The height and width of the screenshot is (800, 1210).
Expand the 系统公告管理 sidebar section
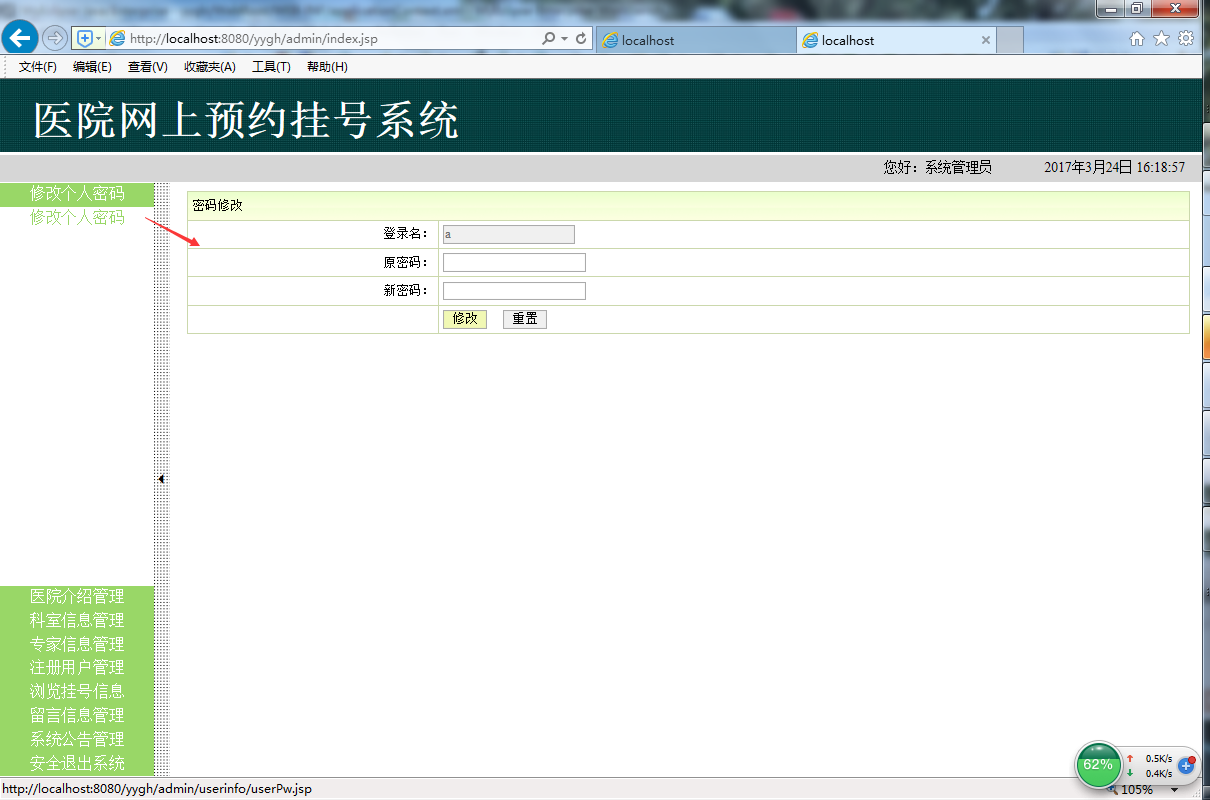(77, 740)
